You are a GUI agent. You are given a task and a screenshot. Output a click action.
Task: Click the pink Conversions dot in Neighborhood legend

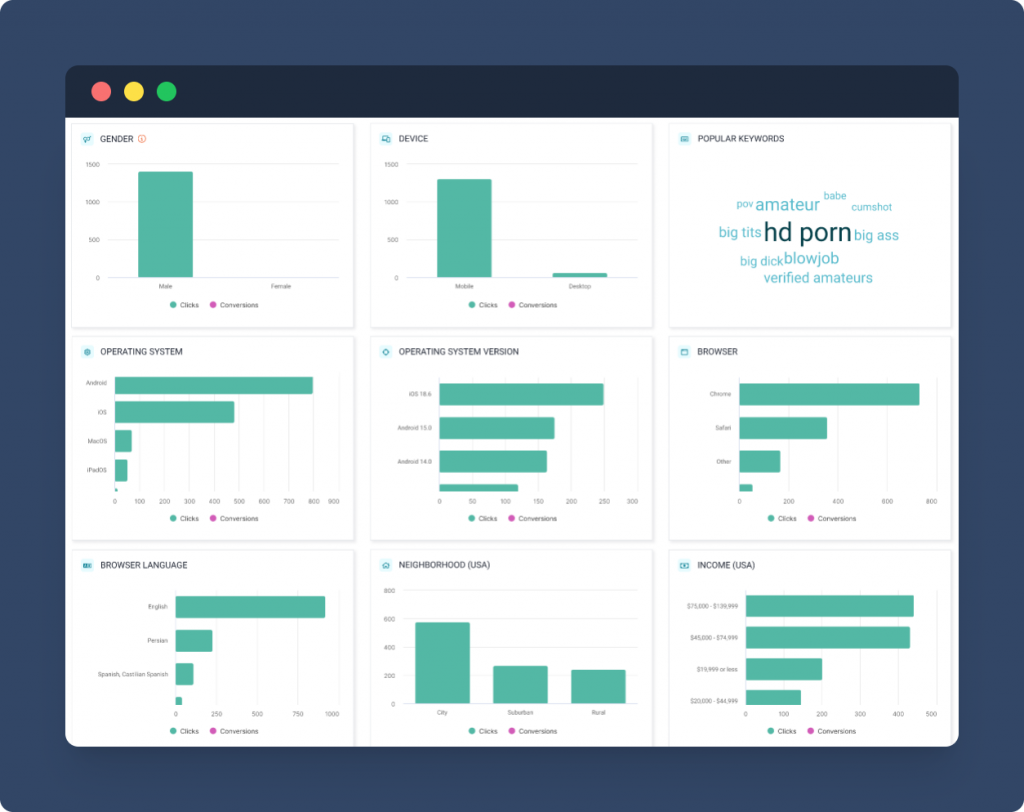512,731
